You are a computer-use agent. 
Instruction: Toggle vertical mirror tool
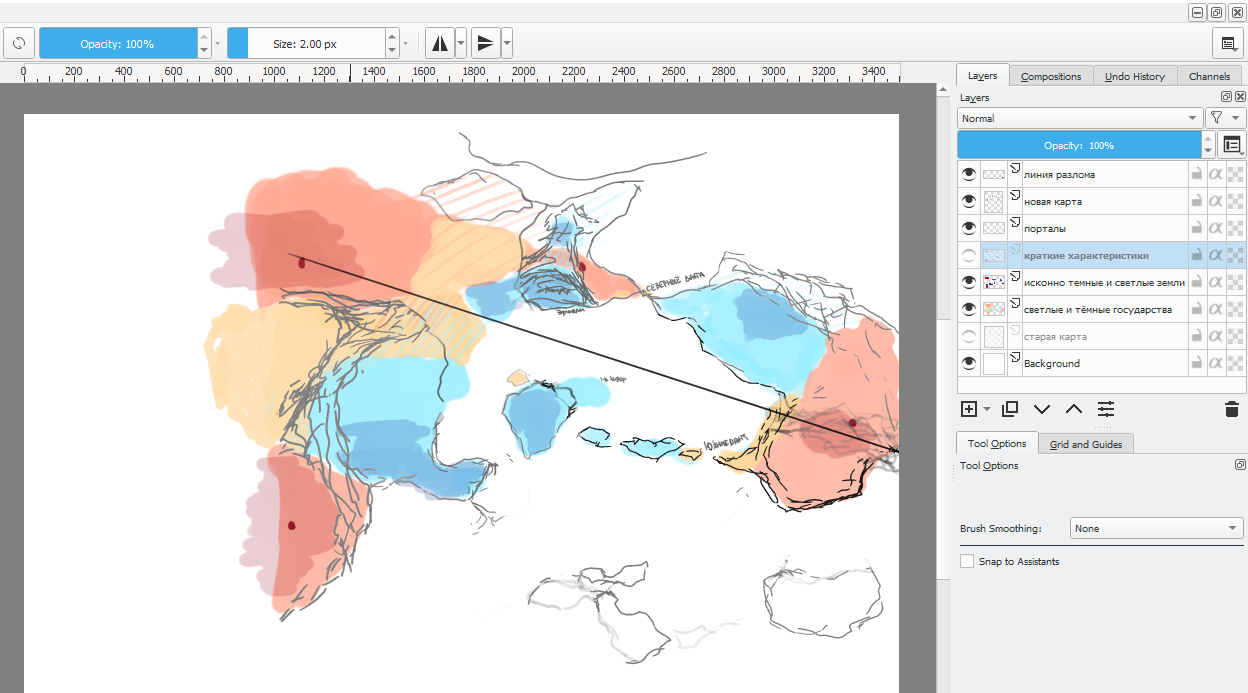click(x=485, y=44)
